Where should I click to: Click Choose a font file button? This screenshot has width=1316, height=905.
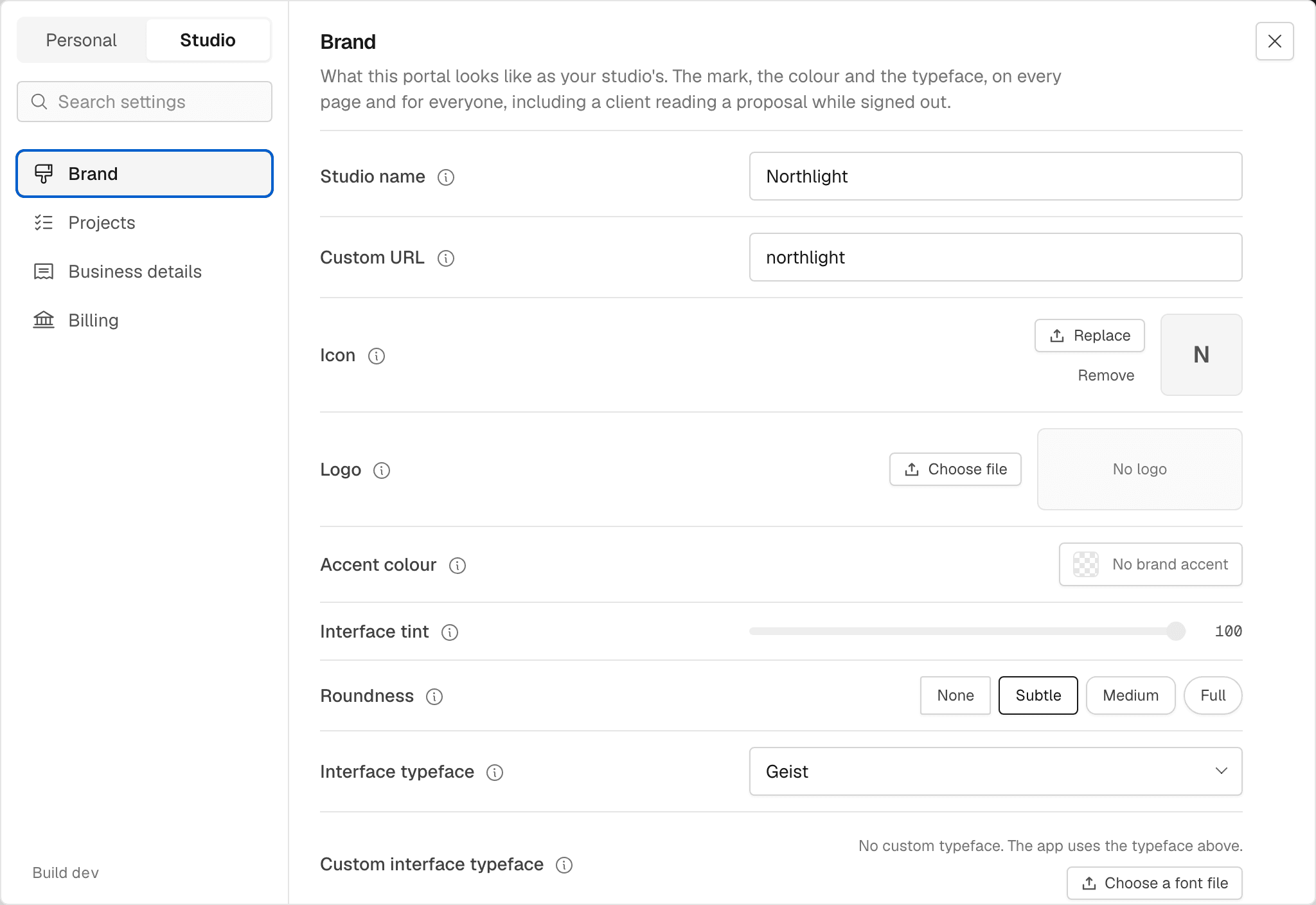point(1154,883)
